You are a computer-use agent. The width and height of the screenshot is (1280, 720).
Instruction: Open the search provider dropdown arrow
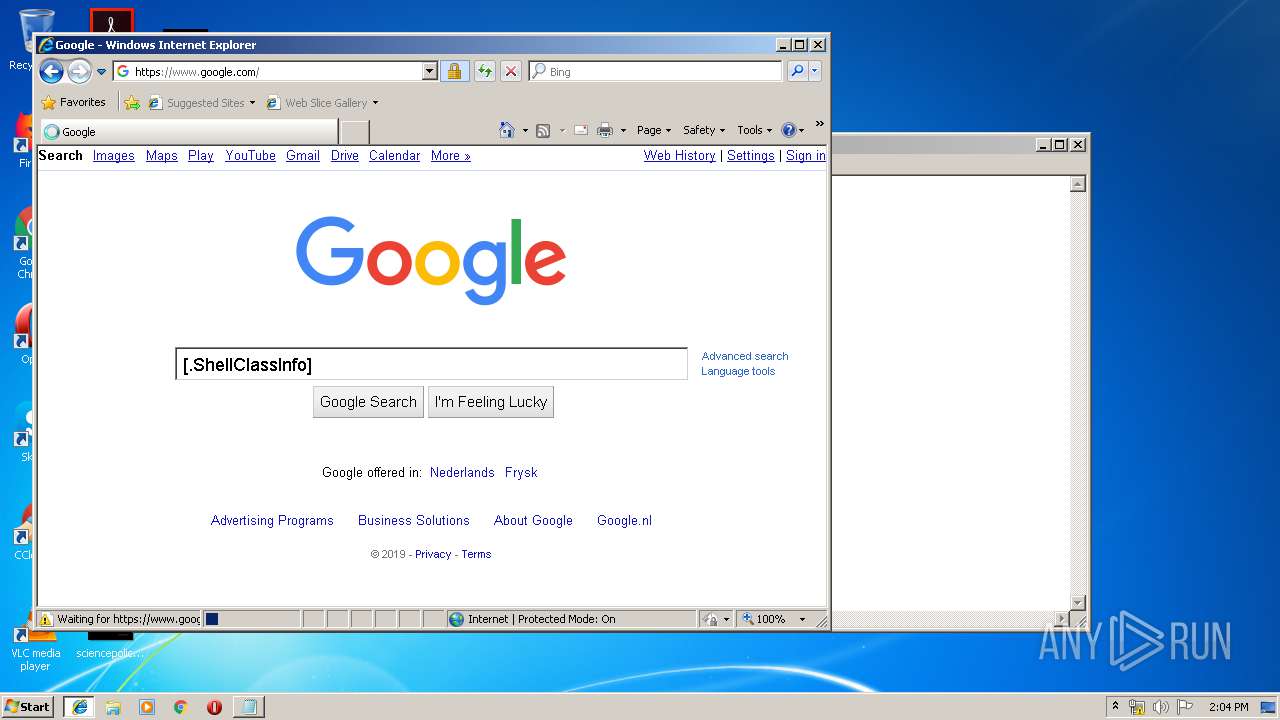(815, 71)
